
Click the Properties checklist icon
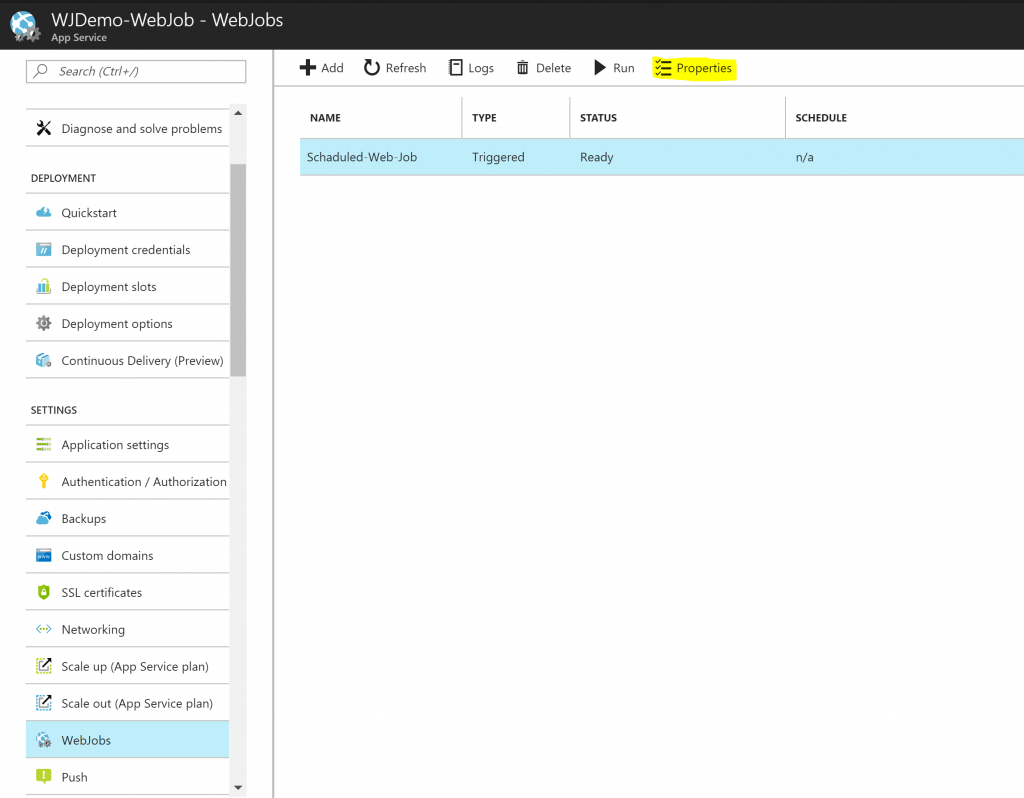pos(663,68)
